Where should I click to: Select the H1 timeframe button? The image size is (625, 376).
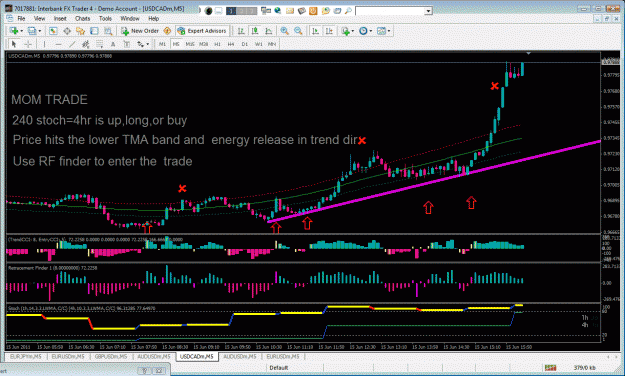pyautogui.click(x=217, y=44)
